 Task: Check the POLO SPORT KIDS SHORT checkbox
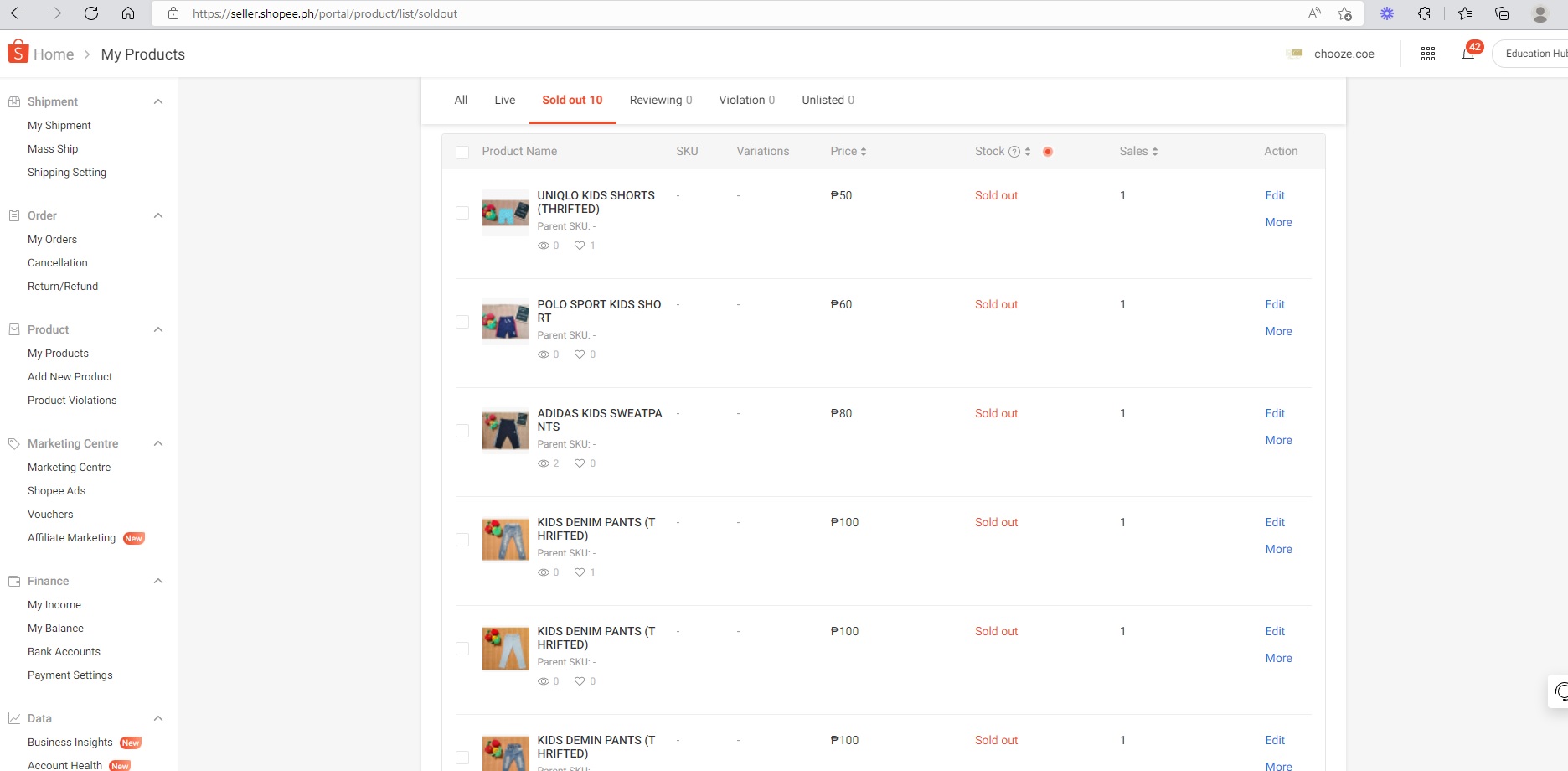click(462, 322)
